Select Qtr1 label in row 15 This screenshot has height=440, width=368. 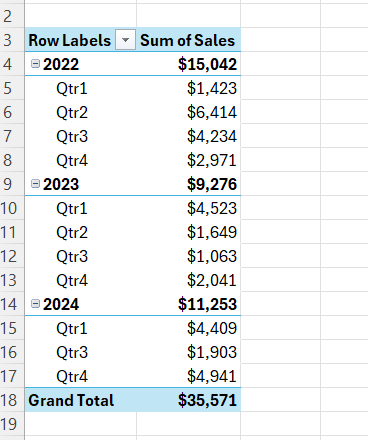coord(72,329)
